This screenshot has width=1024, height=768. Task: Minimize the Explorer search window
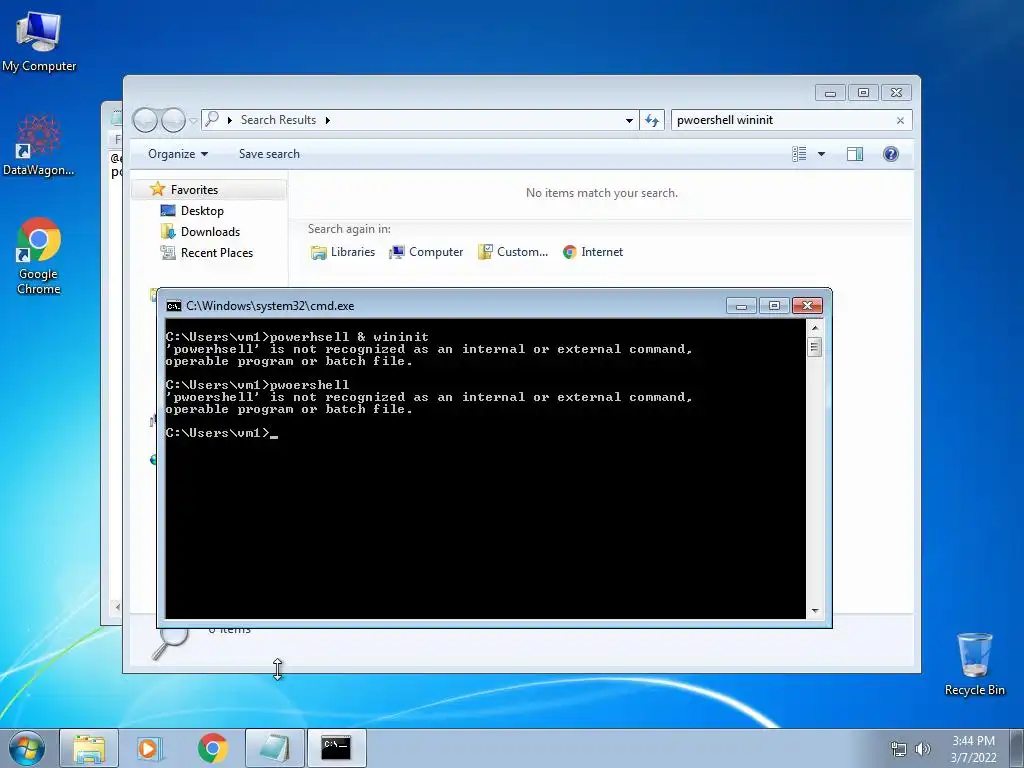[x=830, y=93]
